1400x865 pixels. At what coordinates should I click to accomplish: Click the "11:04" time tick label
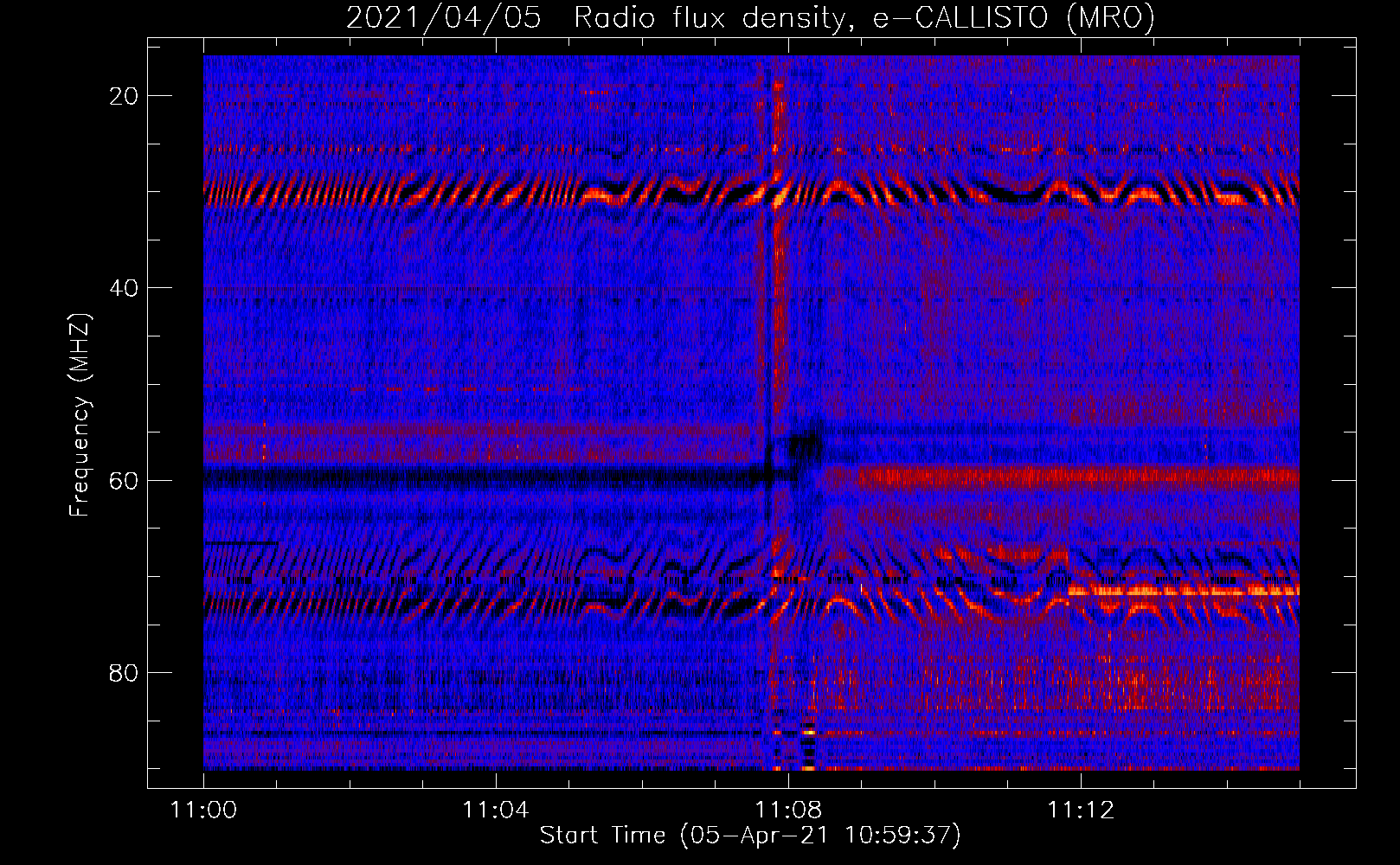495,811
